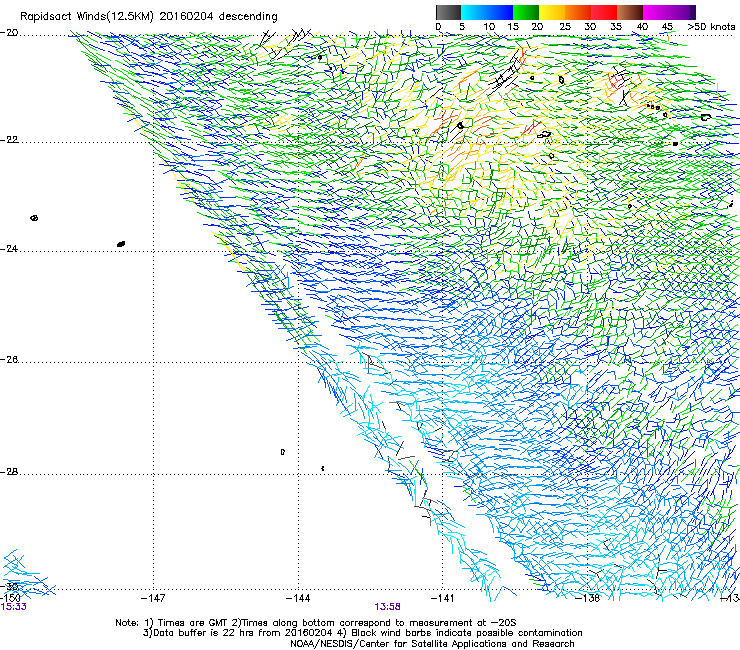Click the blue 5-15 knots color segment
This screenshot has width=740, height=650.
(486, 12)
